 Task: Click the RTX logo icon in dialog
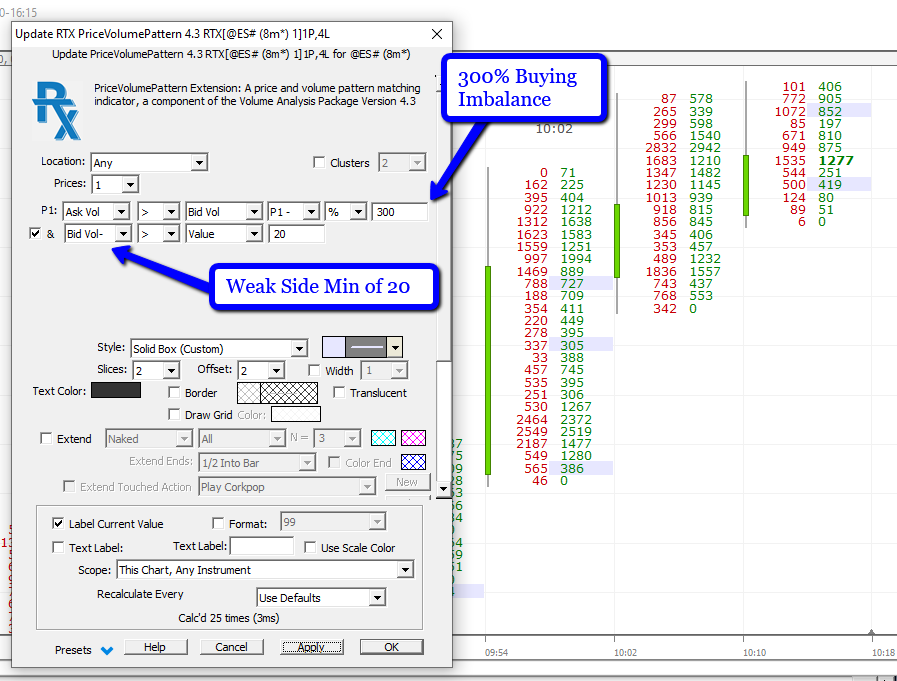point(57,110)
